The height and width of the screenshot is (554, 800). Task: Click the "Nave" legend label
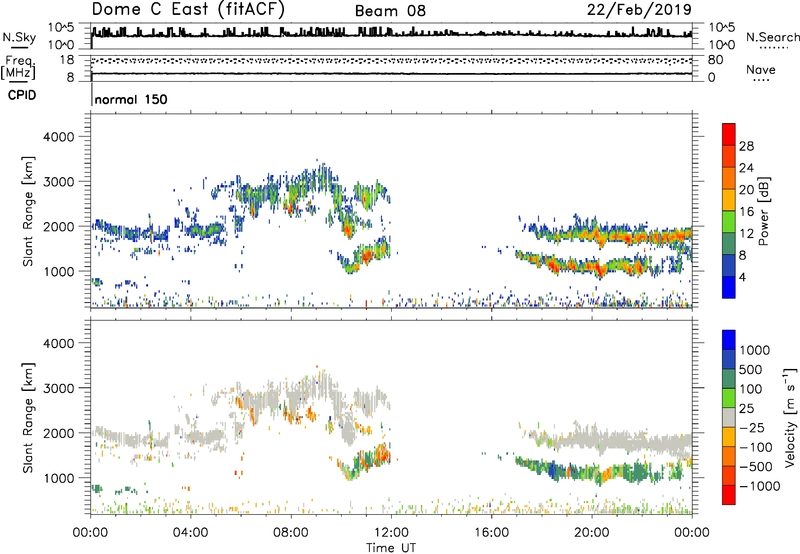(761, 70)
